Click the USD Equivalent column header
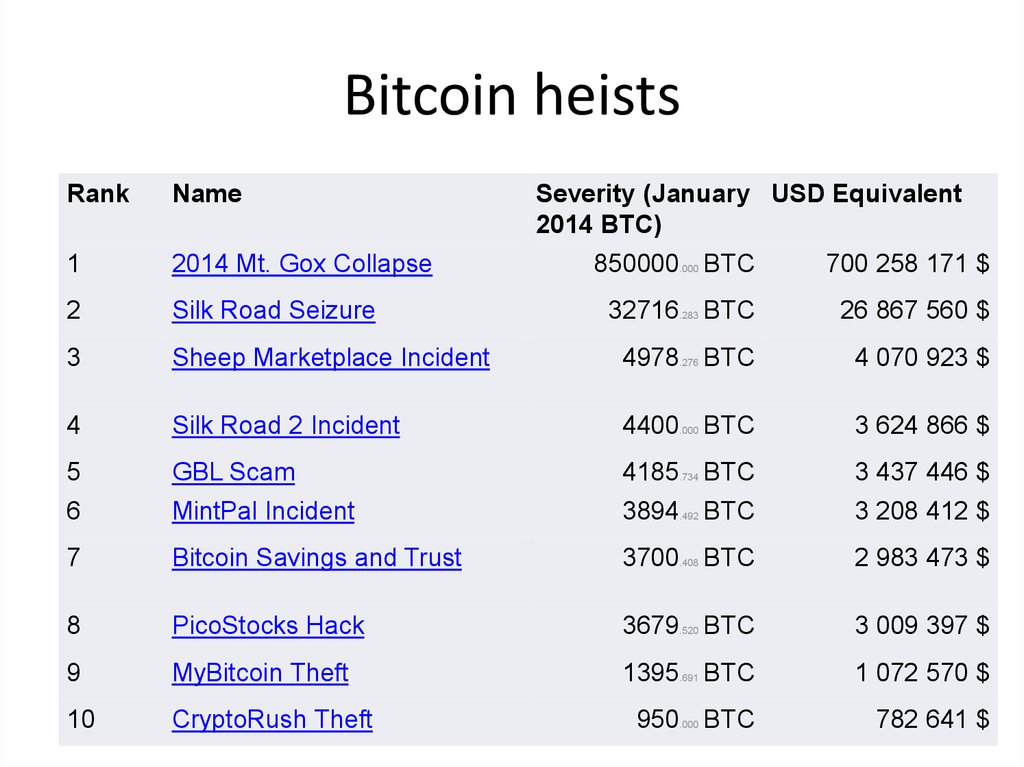The image size is (1024, 767). (x=866, y=194)
